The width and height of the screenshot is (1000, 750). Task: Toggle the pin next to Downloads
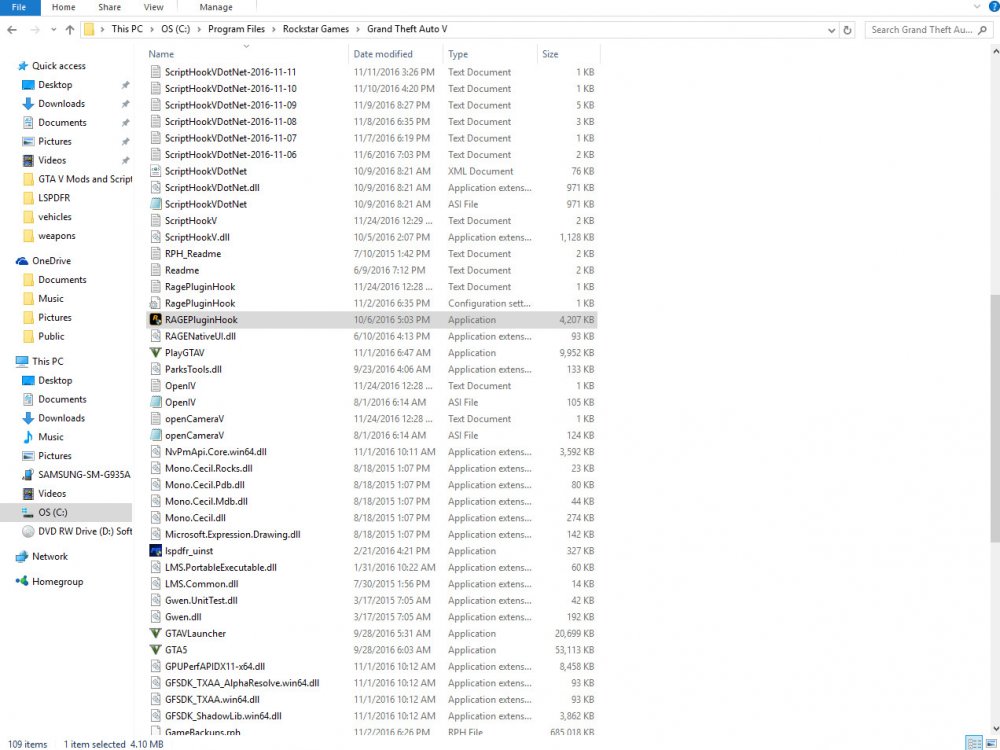pyautogui.click(x=126, y=104)
